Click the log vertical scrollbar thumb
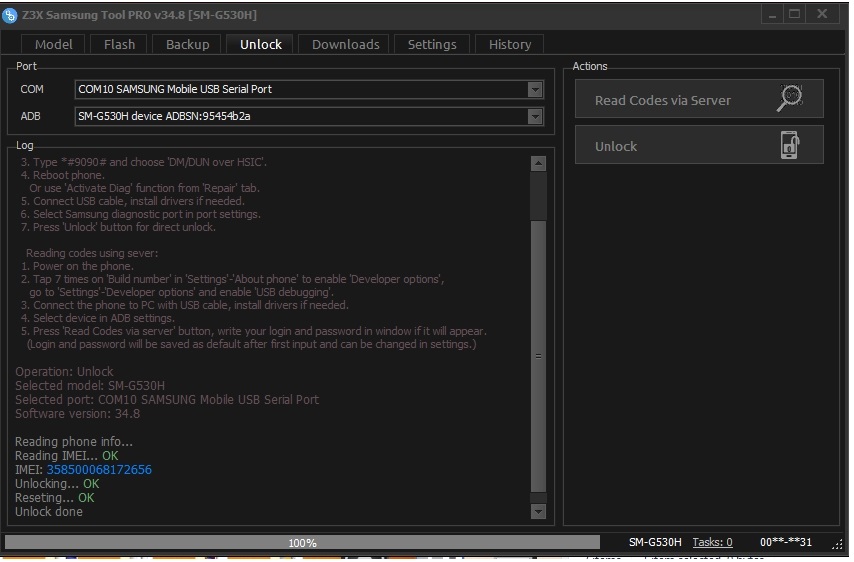This screenshot has width=854, height=562. tap(538, 356)
